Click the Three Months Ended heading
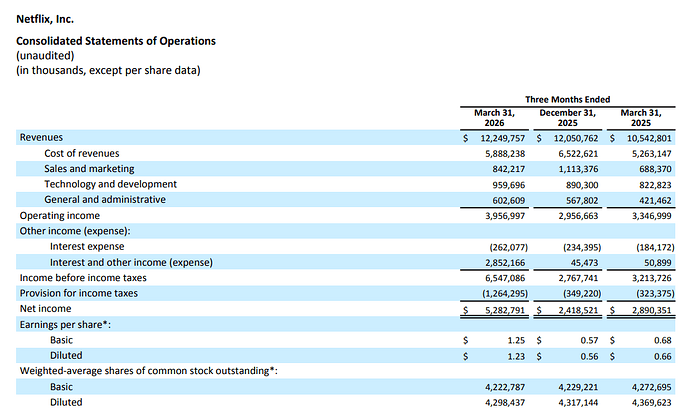Image resolution: width=690 pixels, height=418 pixels. [x=567, y=99]
